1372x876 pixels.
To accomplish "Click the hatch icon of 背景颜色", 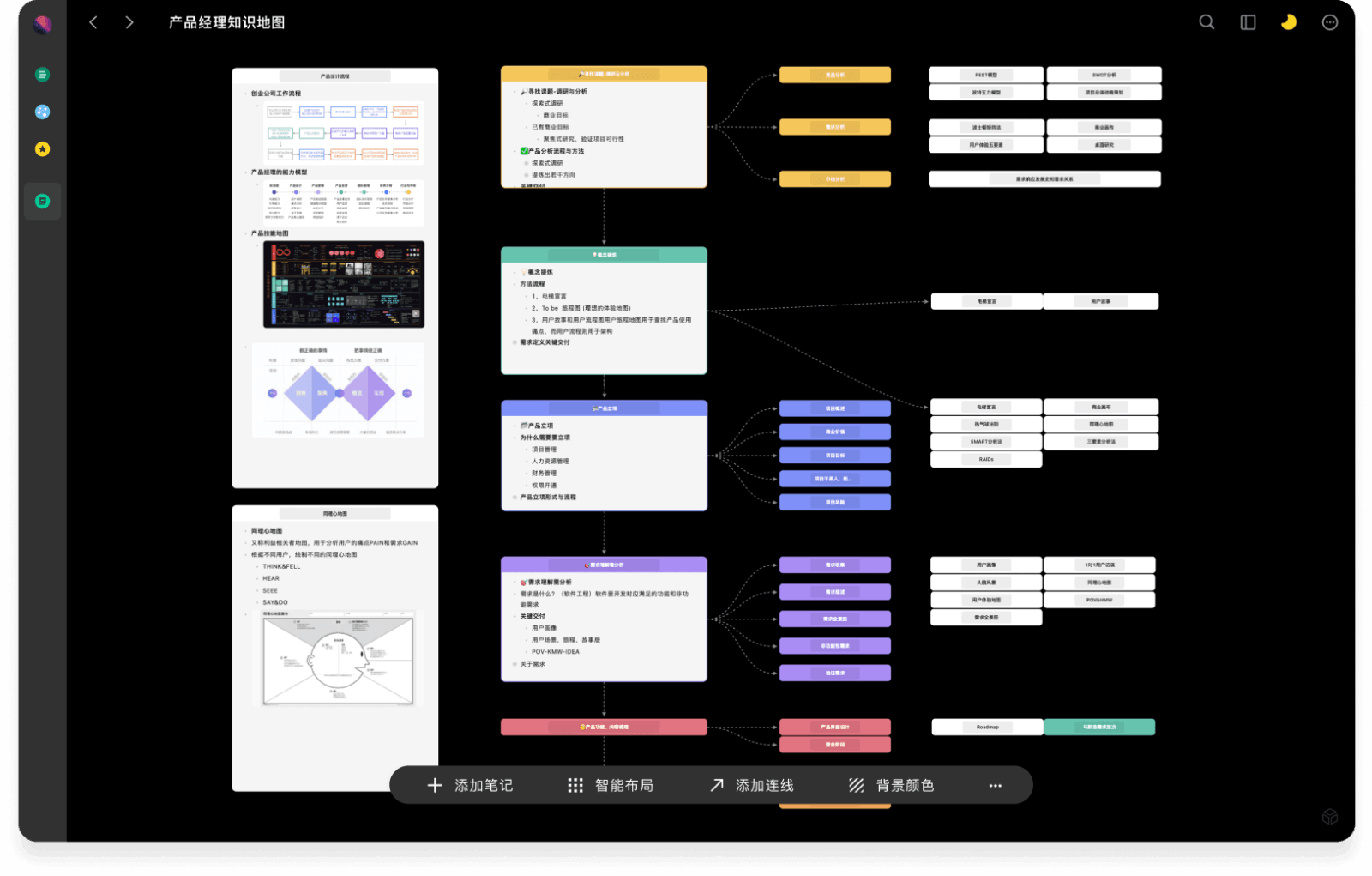I will click(857, 785).
